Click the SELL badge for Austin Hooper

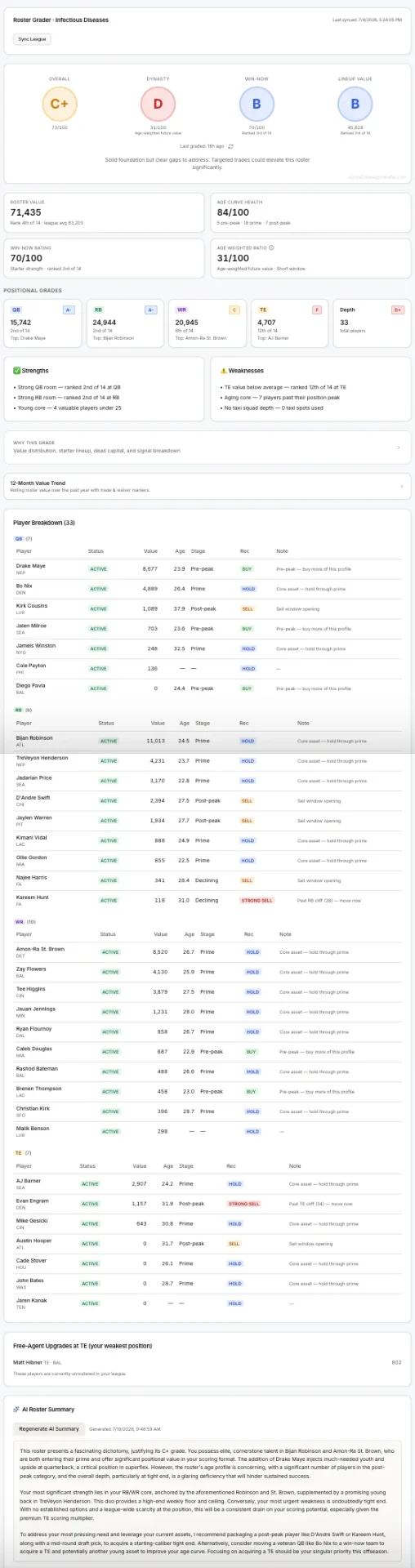(x=234, y=1244)
